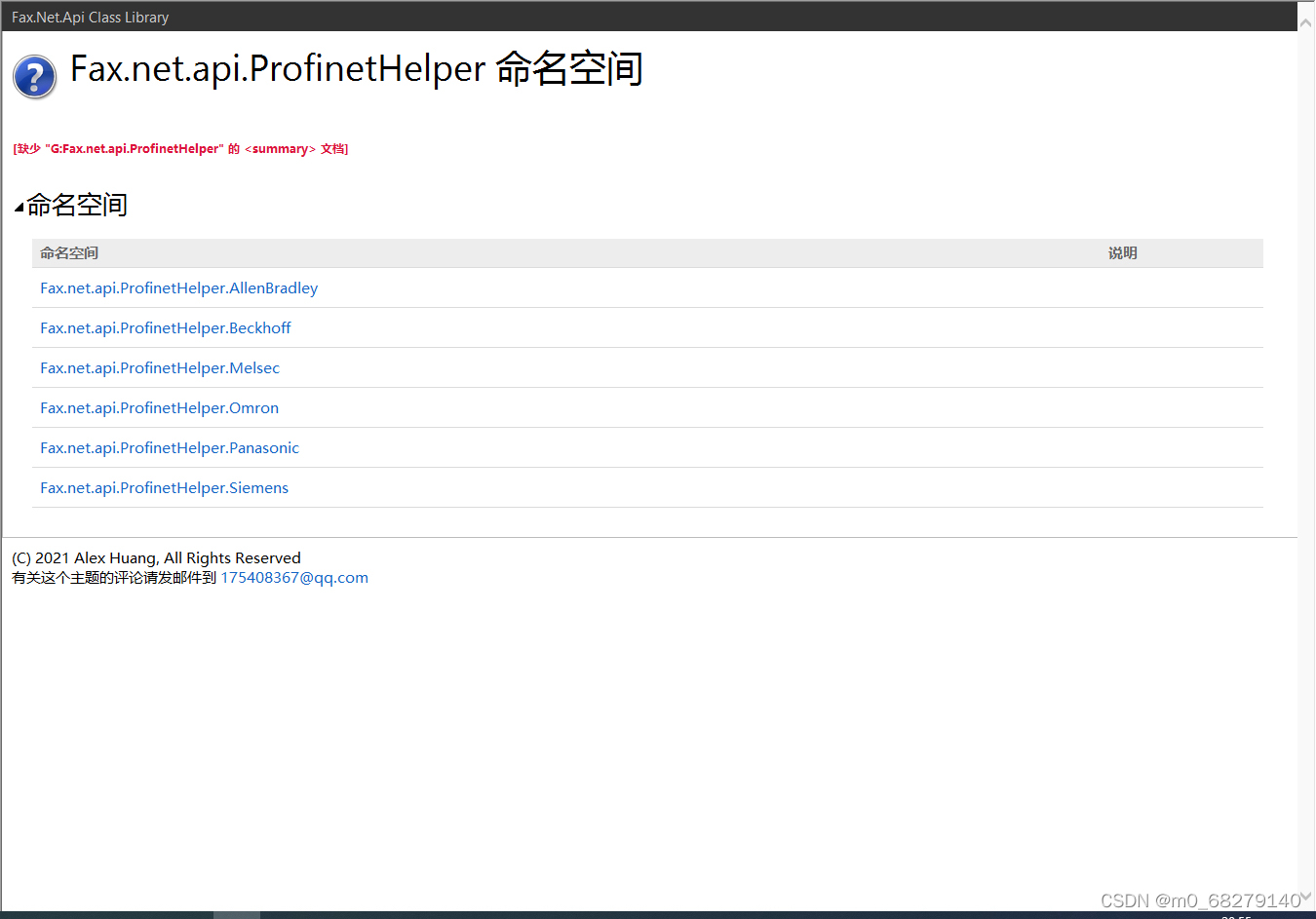
Task: Click the 命名空间 table column header
Action: (69, 253)
